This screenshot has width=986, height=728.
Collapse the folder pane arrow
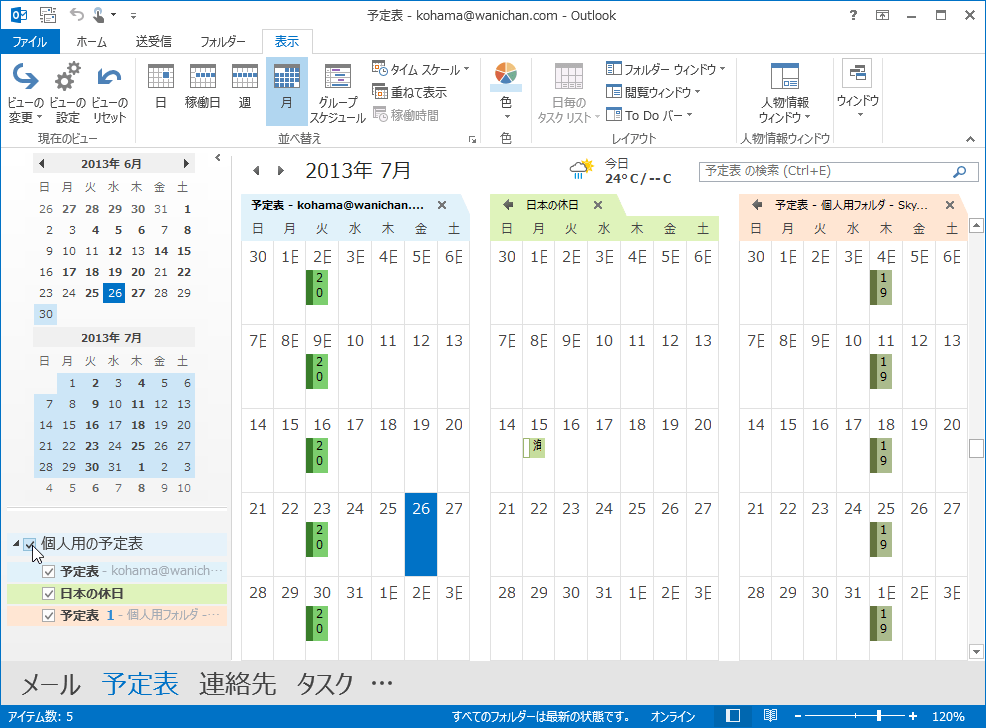pos(218,158)
